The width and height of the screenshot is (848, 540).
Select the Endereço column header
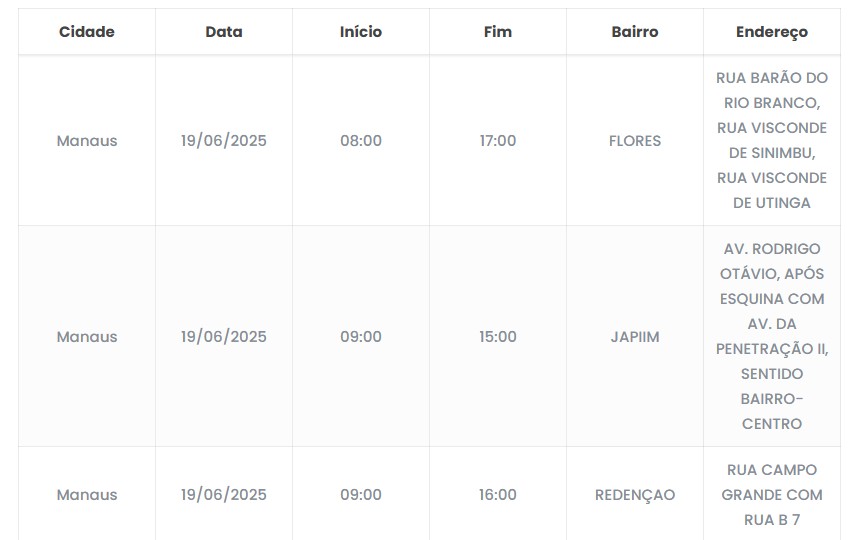click(x=772, y=32)
